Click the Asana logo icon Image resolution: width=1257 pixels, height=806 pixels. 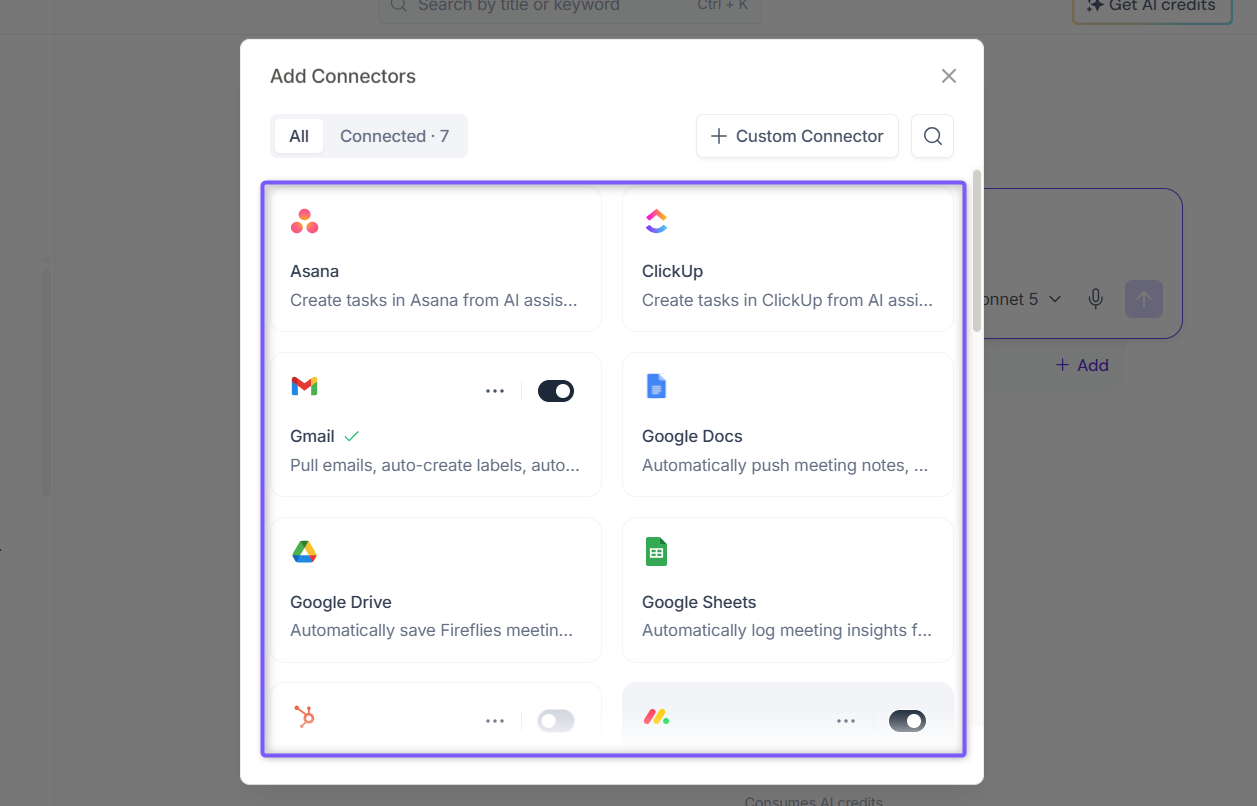pyautogui.click(x=304, y=221)
